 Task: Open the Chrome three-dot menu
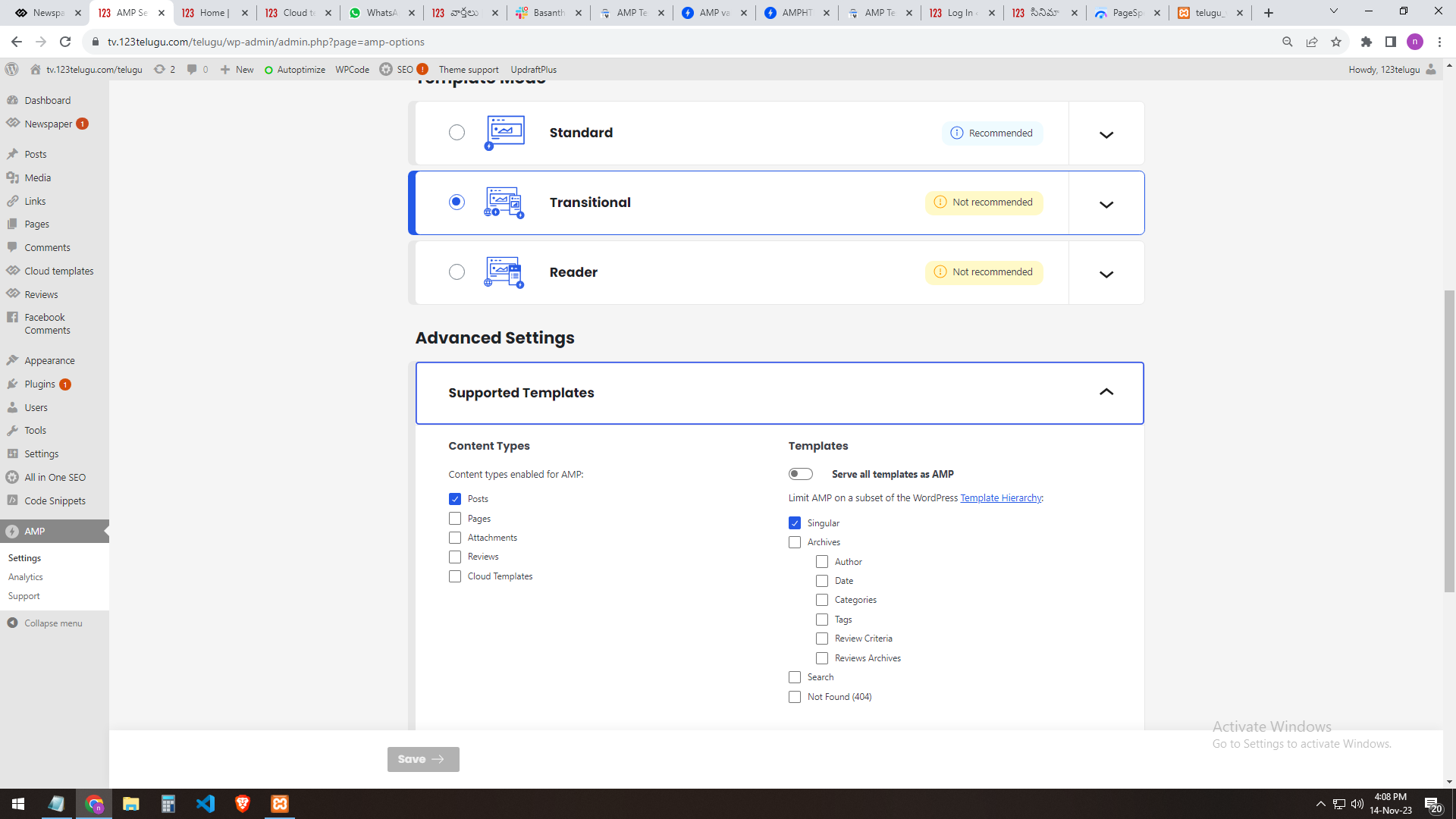1439,42
